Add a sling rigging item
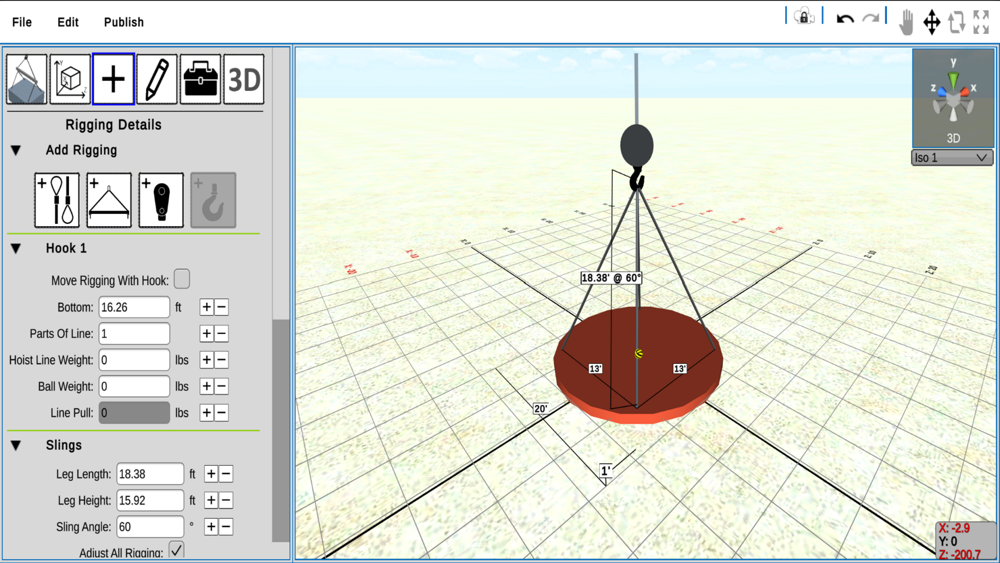This screenshot has width=1000, height=563. [x=57, y=200]
